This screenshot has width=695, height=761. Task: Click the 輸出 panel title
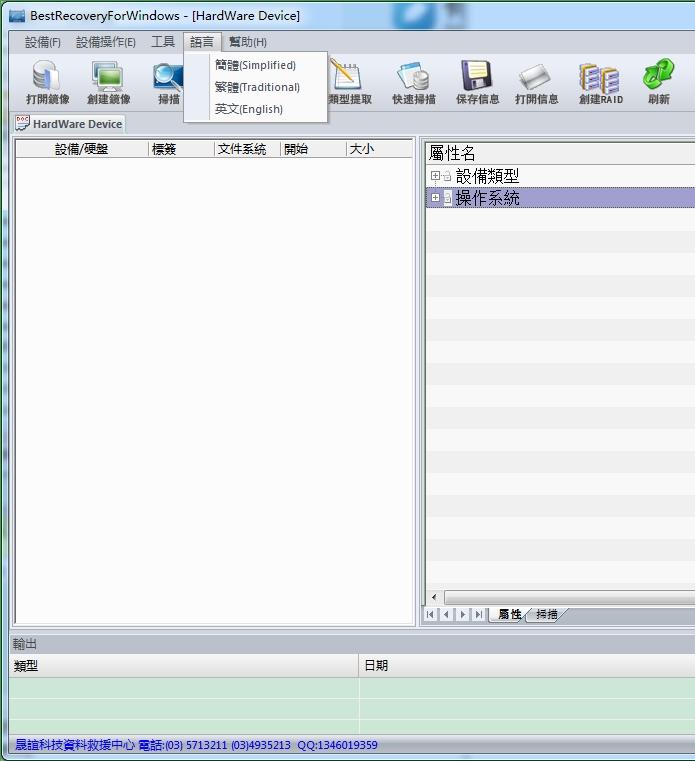(24, 644)
